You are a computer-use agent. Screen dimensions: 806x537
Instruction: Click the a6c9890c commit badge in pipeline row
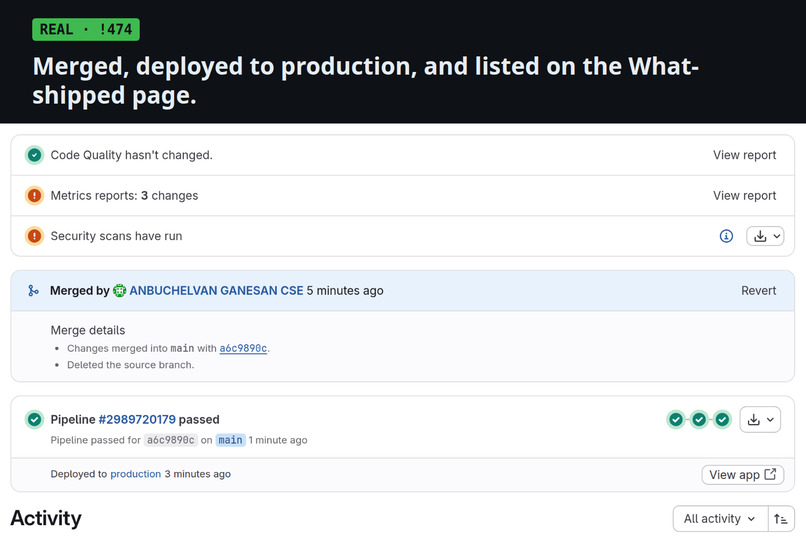[171, 440]
